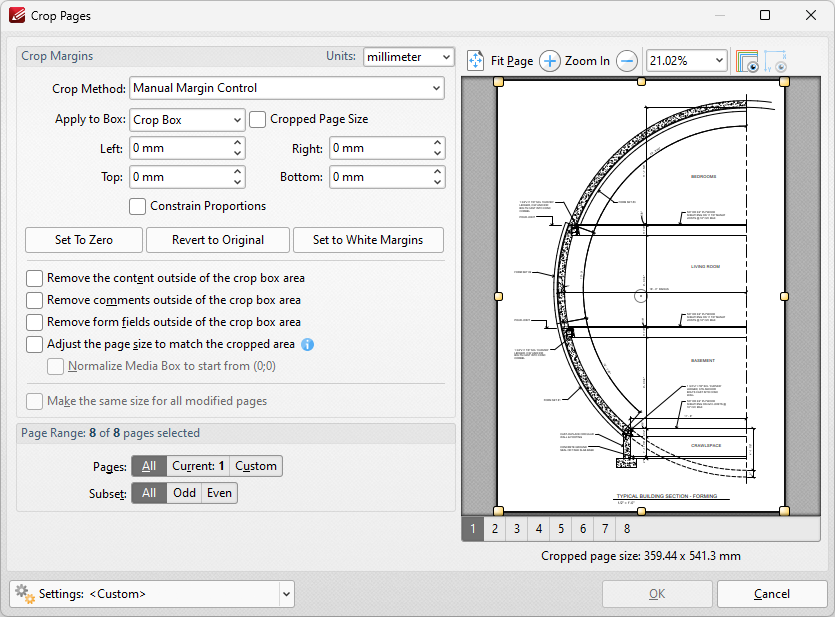
Task: Click the Zoom In plus icon
Action: [x=550, y=61]
